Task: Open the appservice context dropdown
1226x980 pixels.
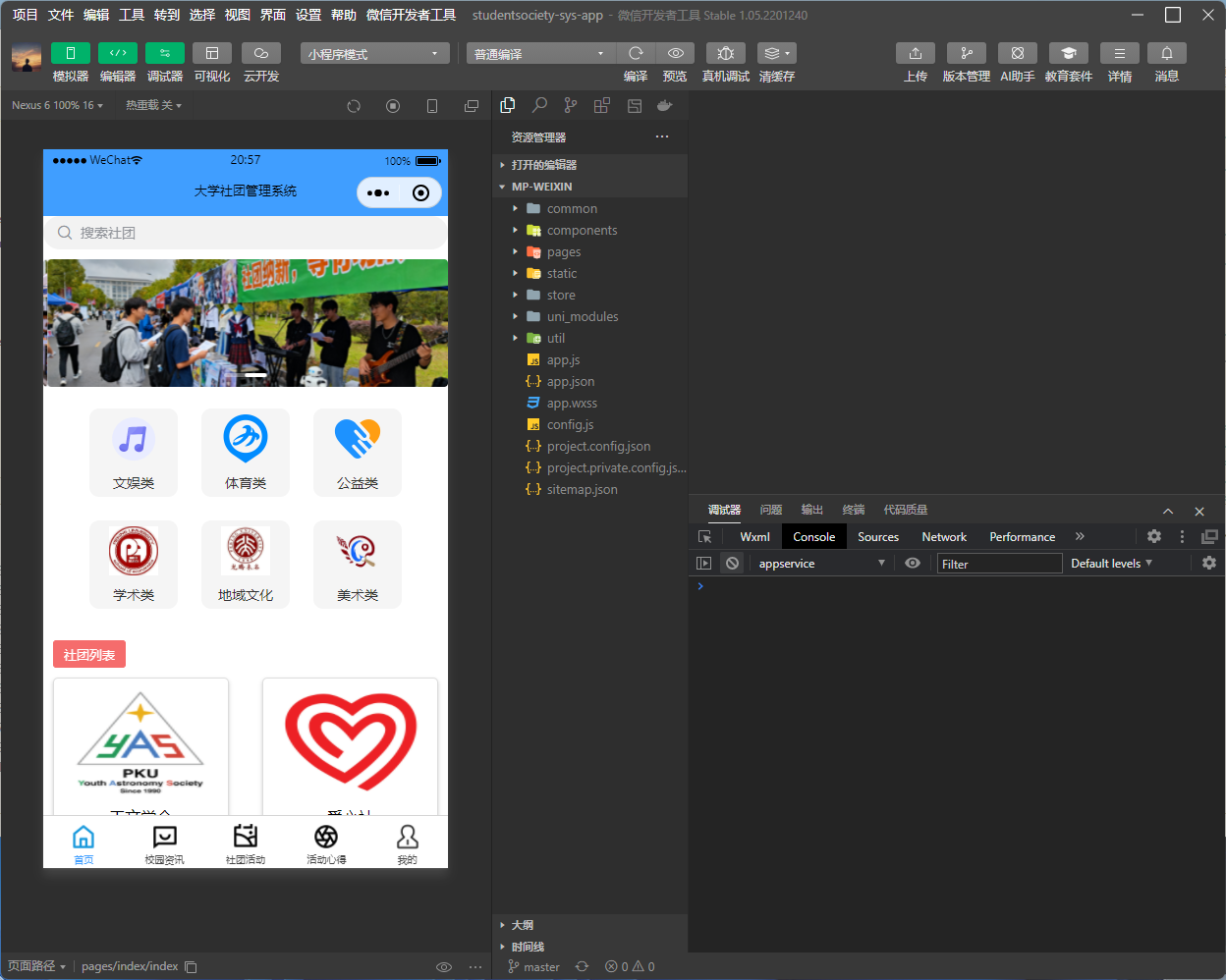Action: click(821, 563)
